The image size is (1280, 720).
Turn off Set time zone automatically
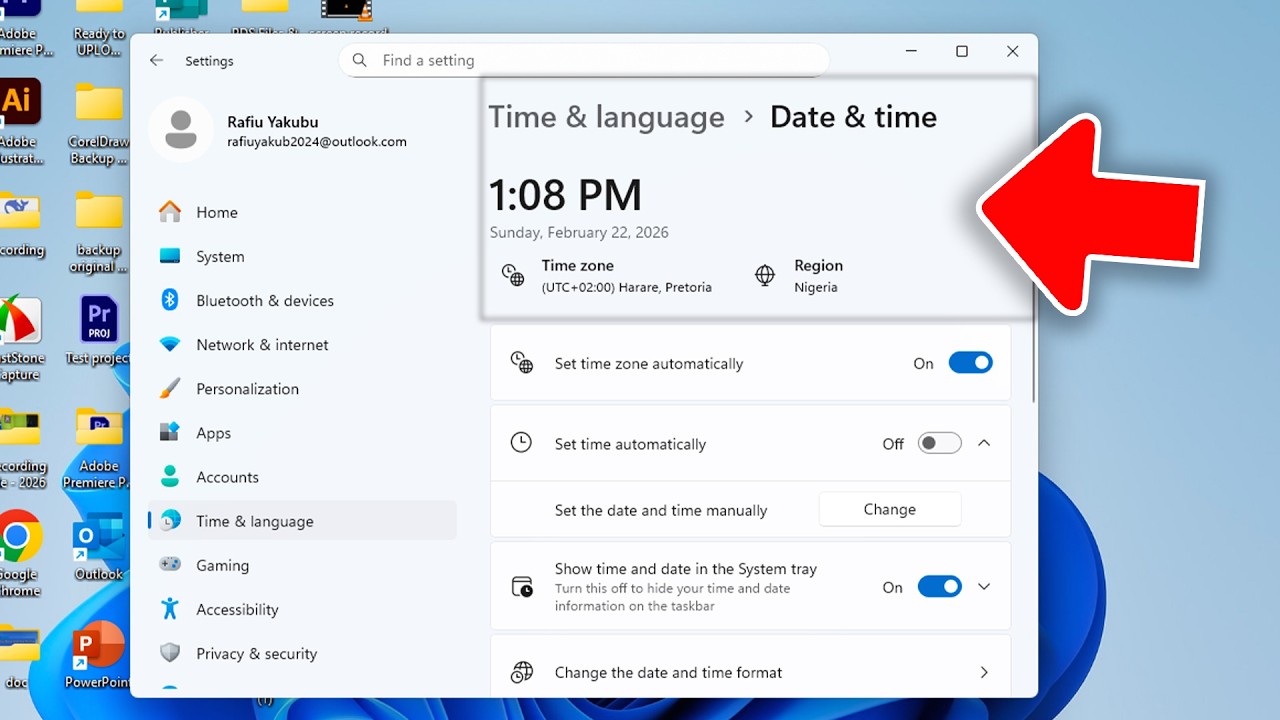coord(970,363)
